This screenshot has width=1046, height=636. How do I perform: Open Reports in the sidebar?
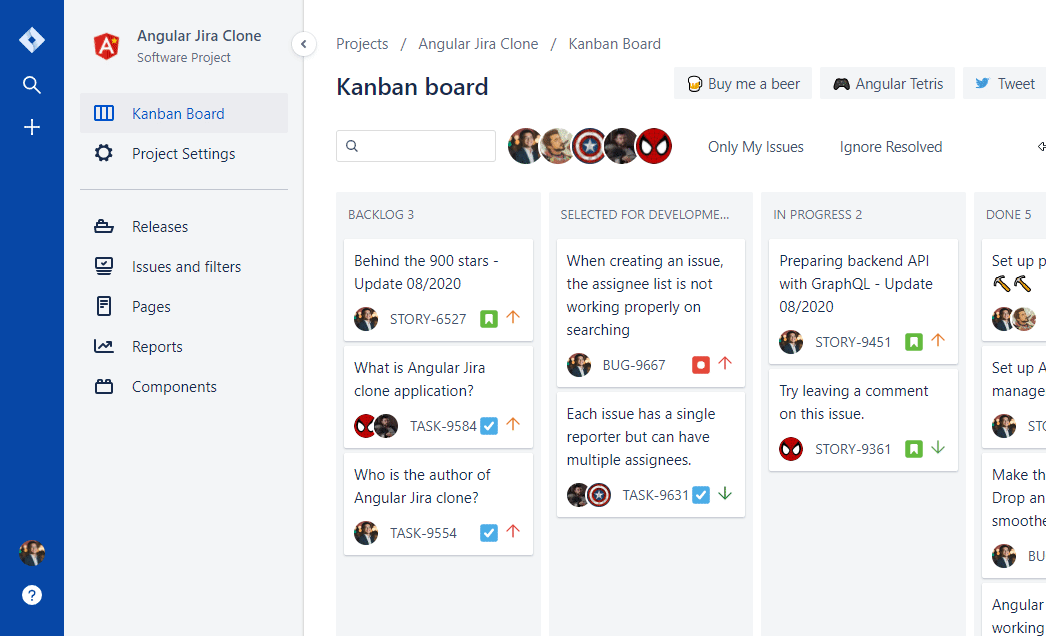(184, 347)
